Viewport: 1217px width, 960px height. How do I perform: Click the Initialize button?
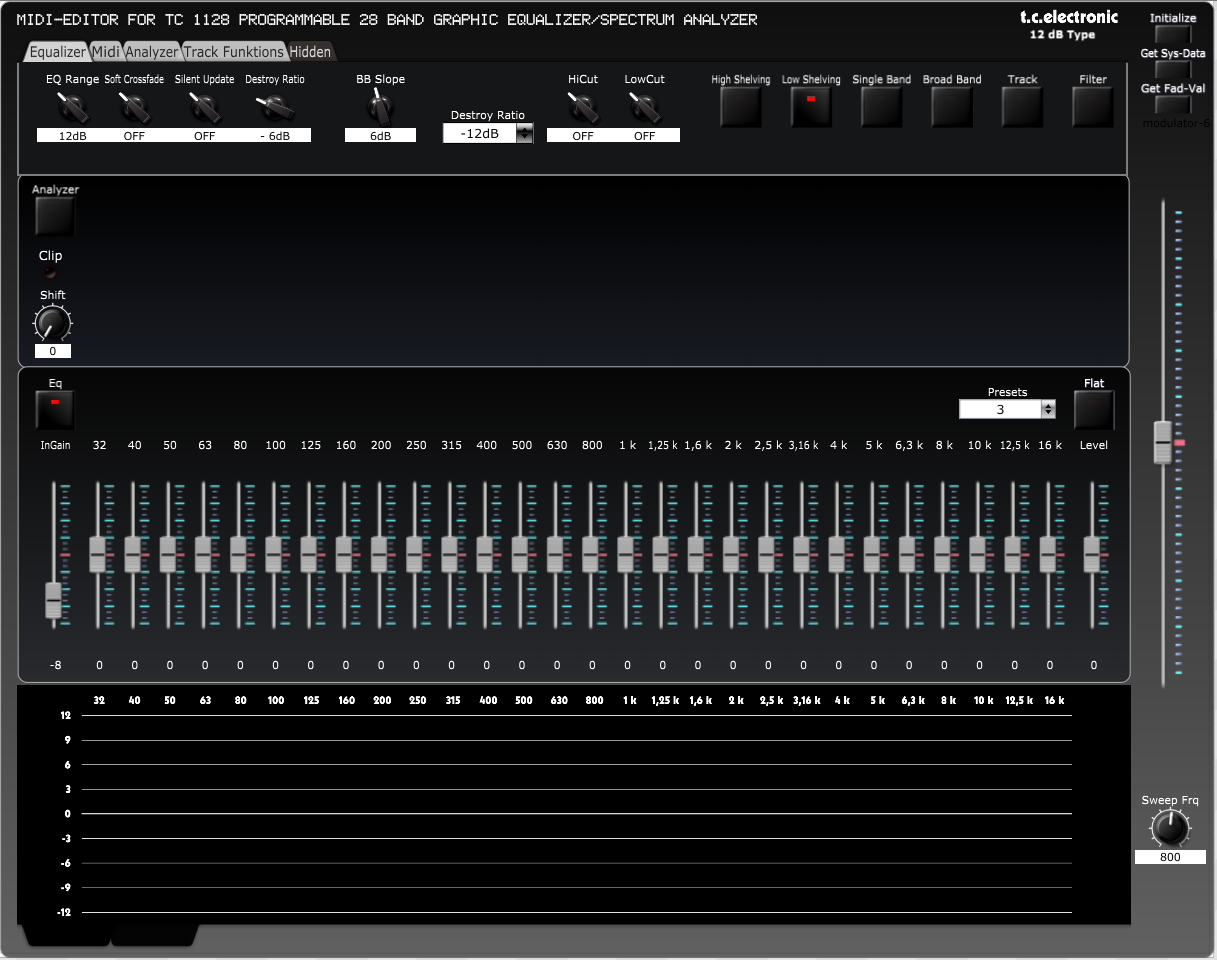click(x=1172, y=32)
